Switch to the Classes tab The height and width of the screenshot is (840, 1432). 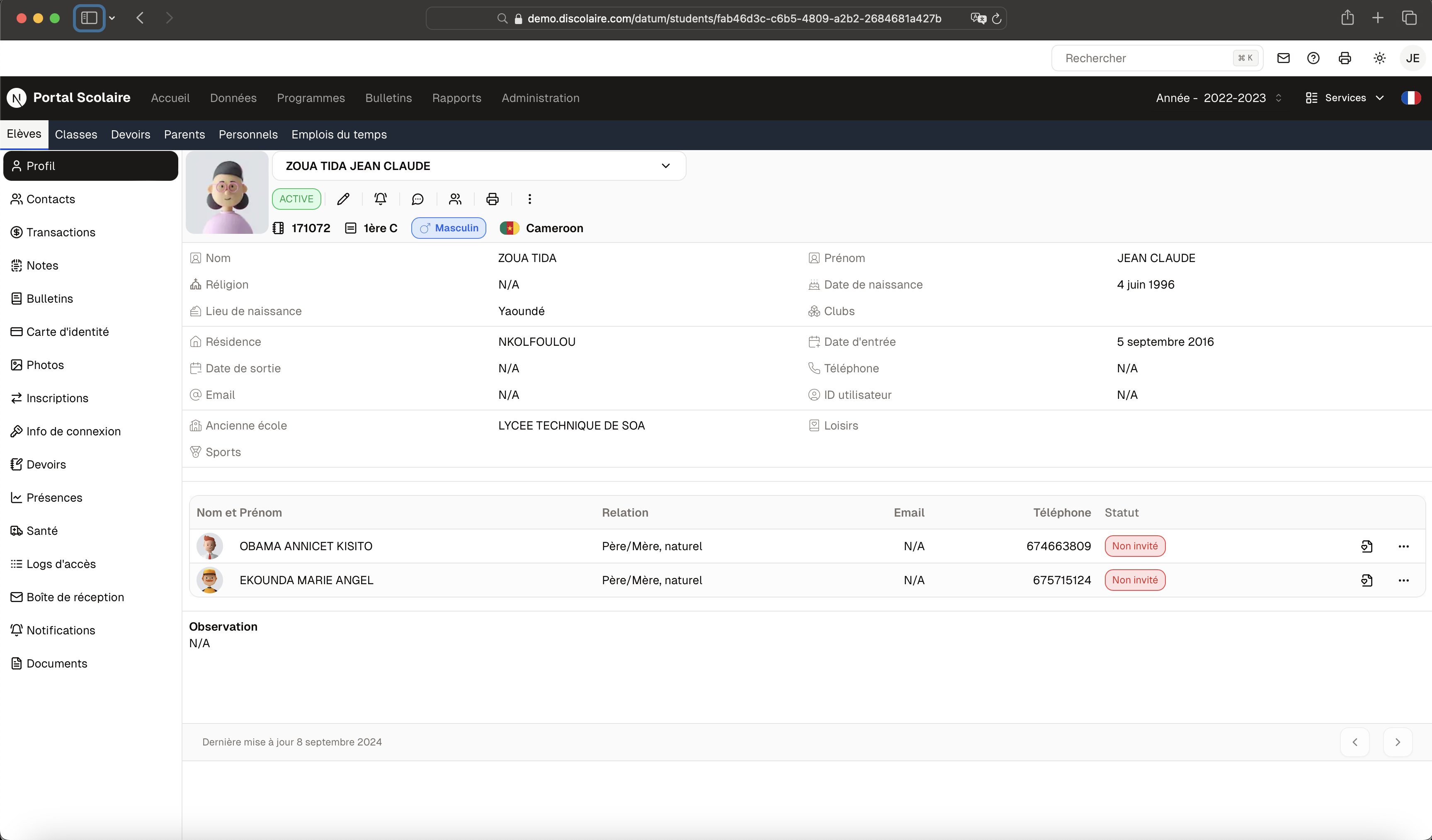pos(76,135)
